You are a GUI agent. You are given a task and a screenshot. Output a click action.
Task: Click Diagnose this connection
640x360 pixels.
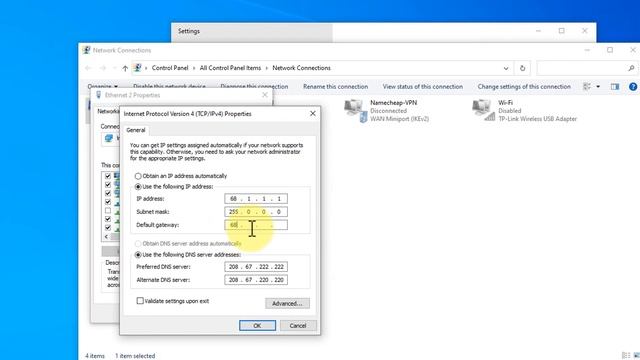coord(254,87)
